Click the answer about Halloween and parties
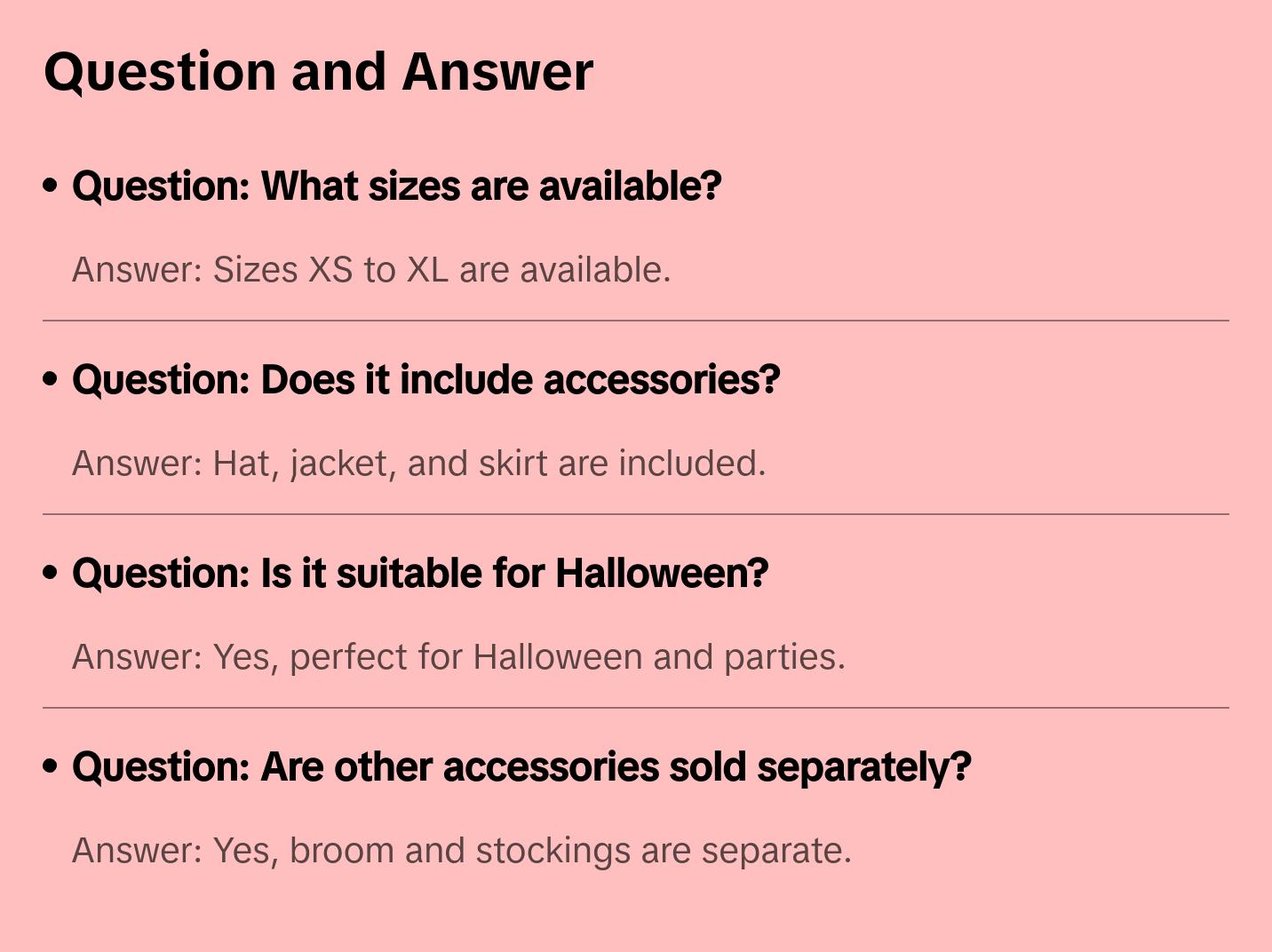 point(458,657)
